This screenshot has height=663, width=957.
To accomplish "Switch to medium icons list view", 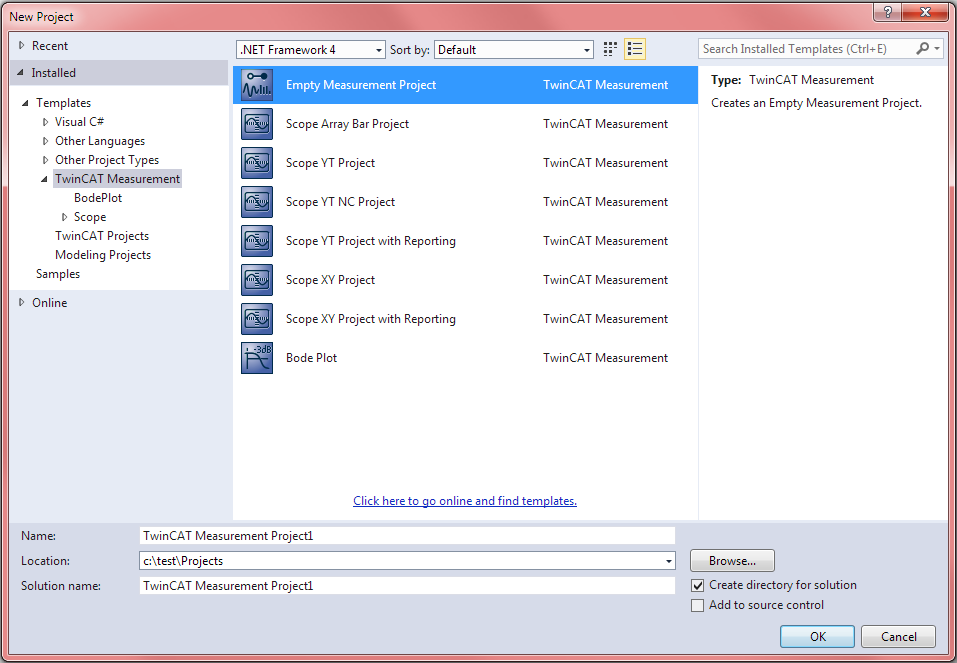I will [634, 49].
